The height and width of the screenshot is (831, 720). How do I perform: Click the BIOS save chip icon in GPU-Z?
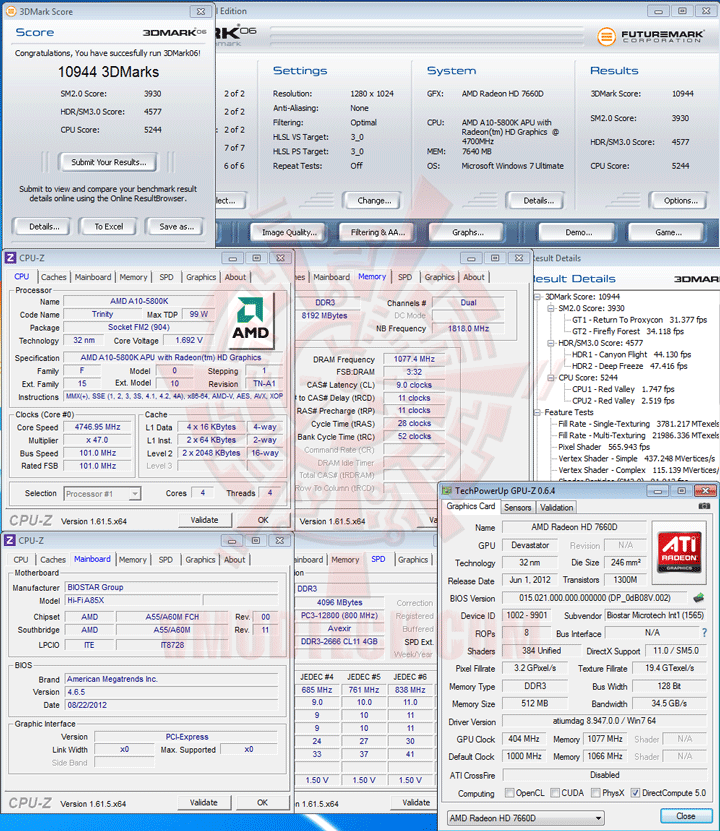tap(698, 598)
